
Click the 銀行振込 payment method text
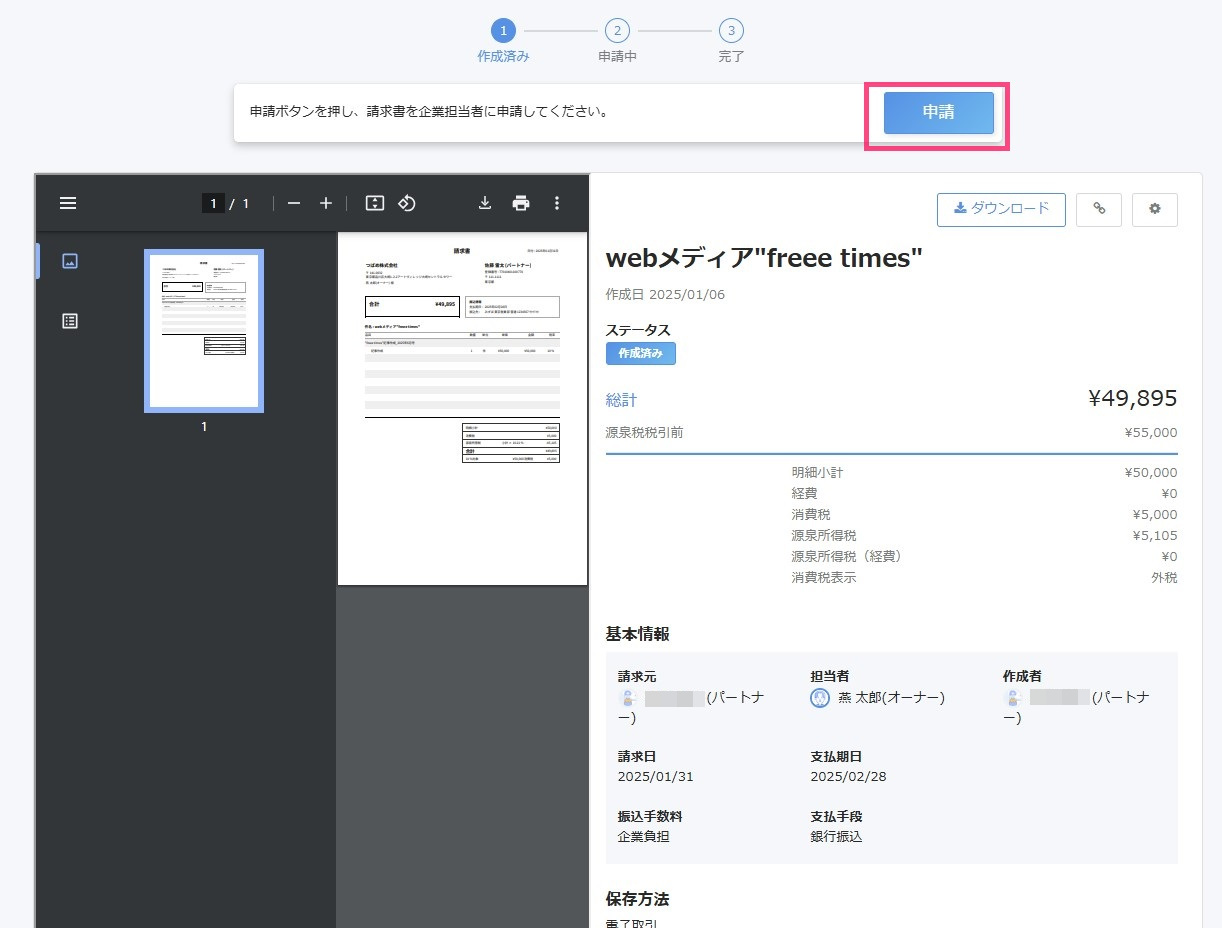(x=836, y=836)
